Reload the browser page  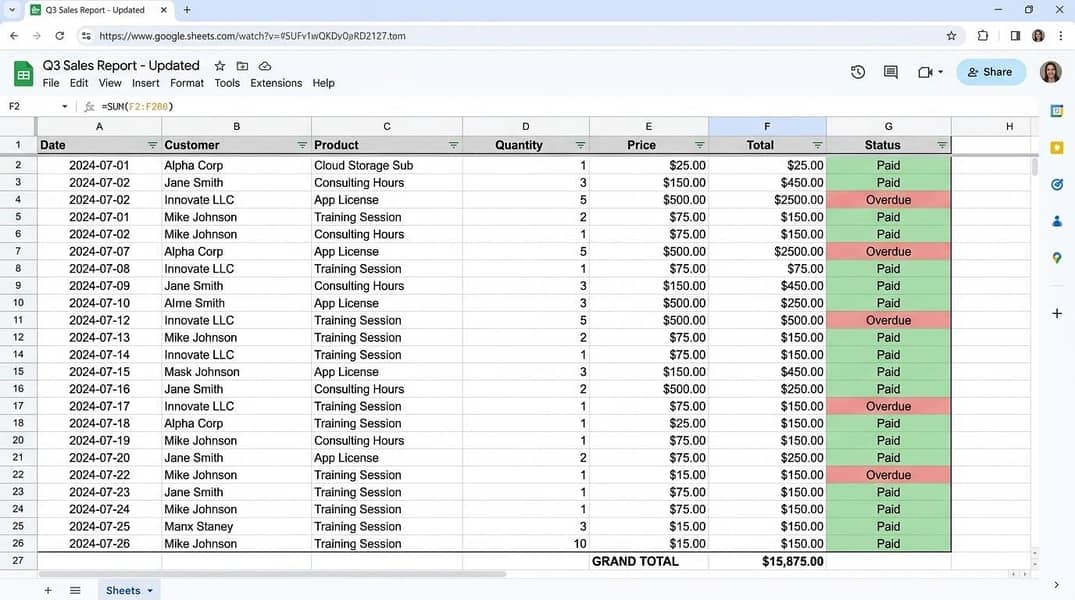coord(60,36)
